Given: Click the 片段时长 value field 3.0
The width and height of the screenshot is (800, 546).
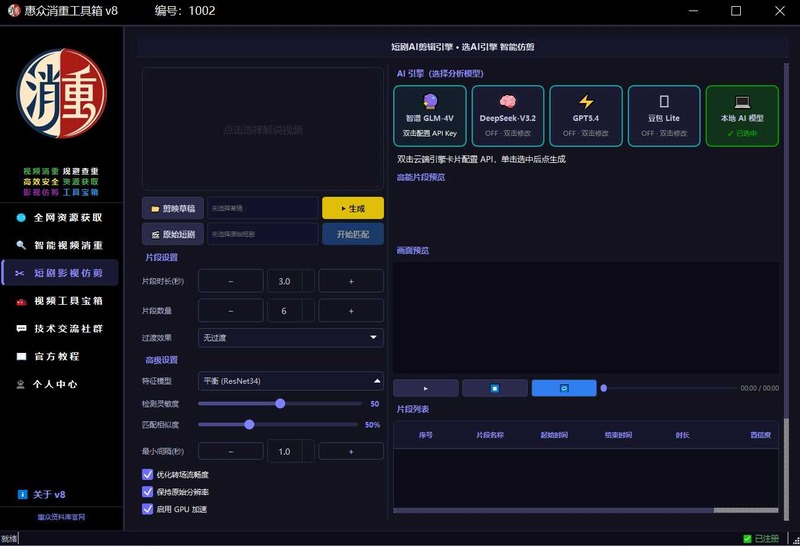Looking at the screenshot, I should pyautogui.click(x=284, y=281).
